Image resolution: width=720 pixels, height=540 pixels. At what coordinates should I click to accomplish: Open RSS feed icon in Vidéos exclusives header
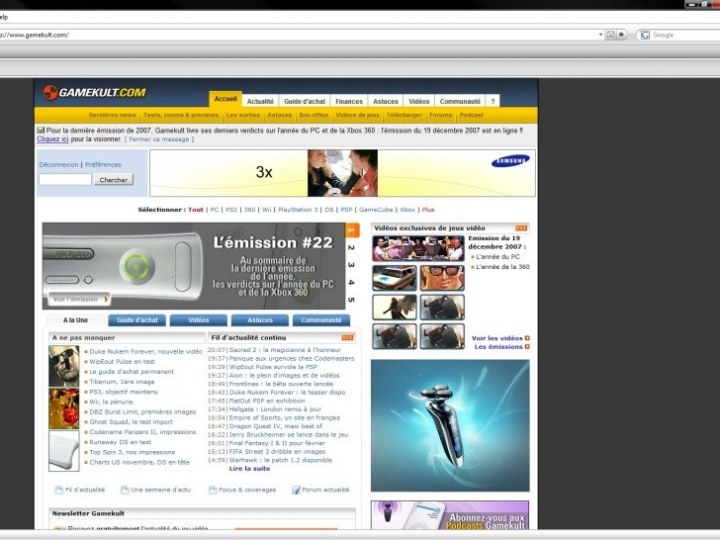pyautogui.click(x=521, y=228)
